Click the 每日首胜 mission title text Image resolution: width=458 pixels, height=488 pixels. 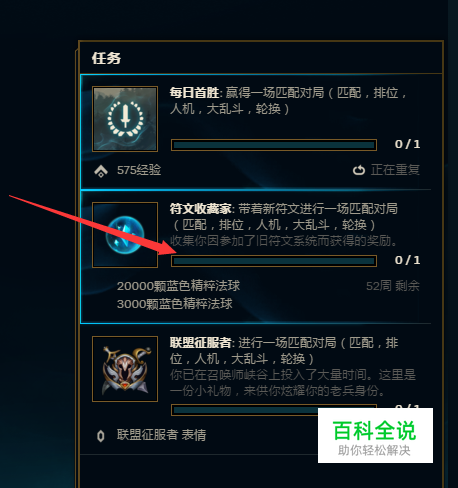[195, 92]
